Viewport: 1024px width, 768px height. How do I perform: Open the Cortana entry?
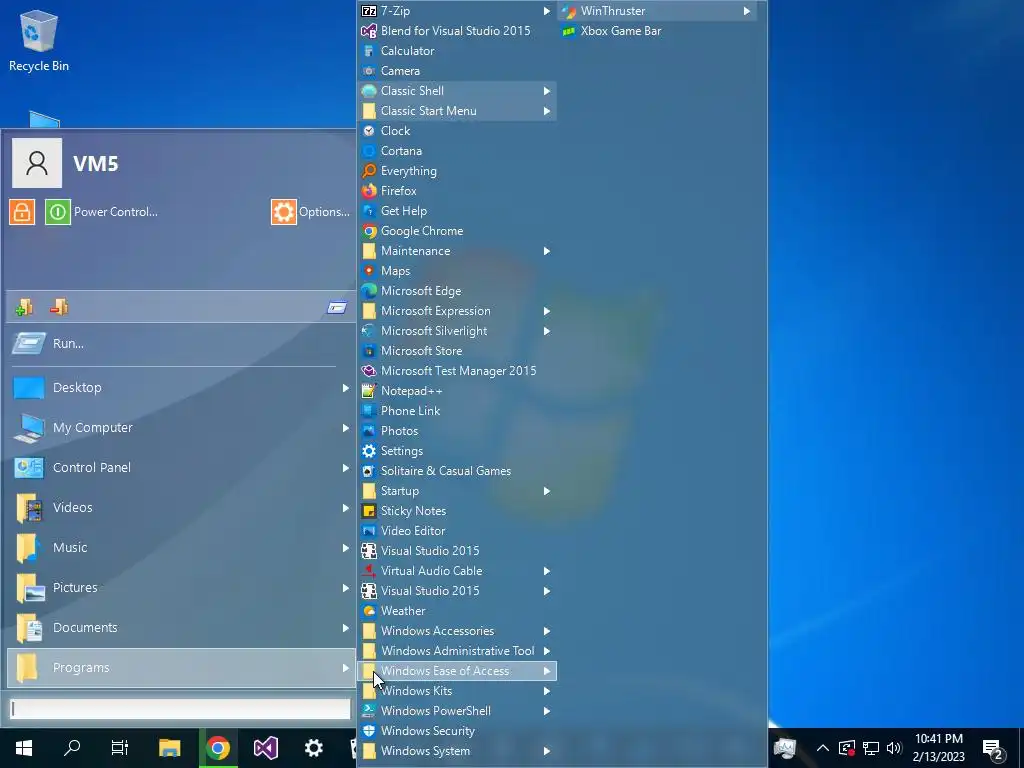pyautogui.click(x=456, y=151)
